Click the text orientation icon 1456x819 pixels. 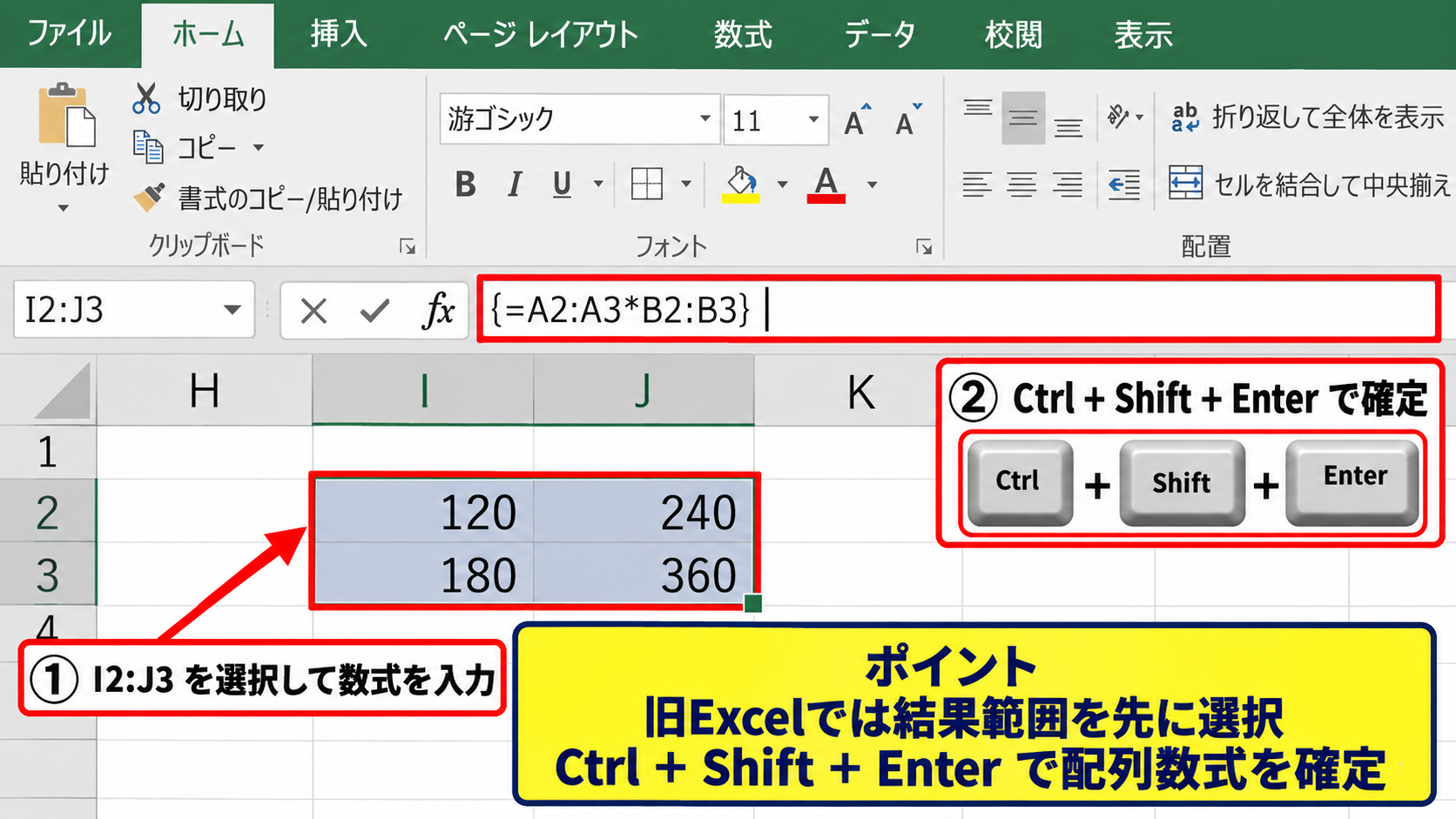point(1119,117)
